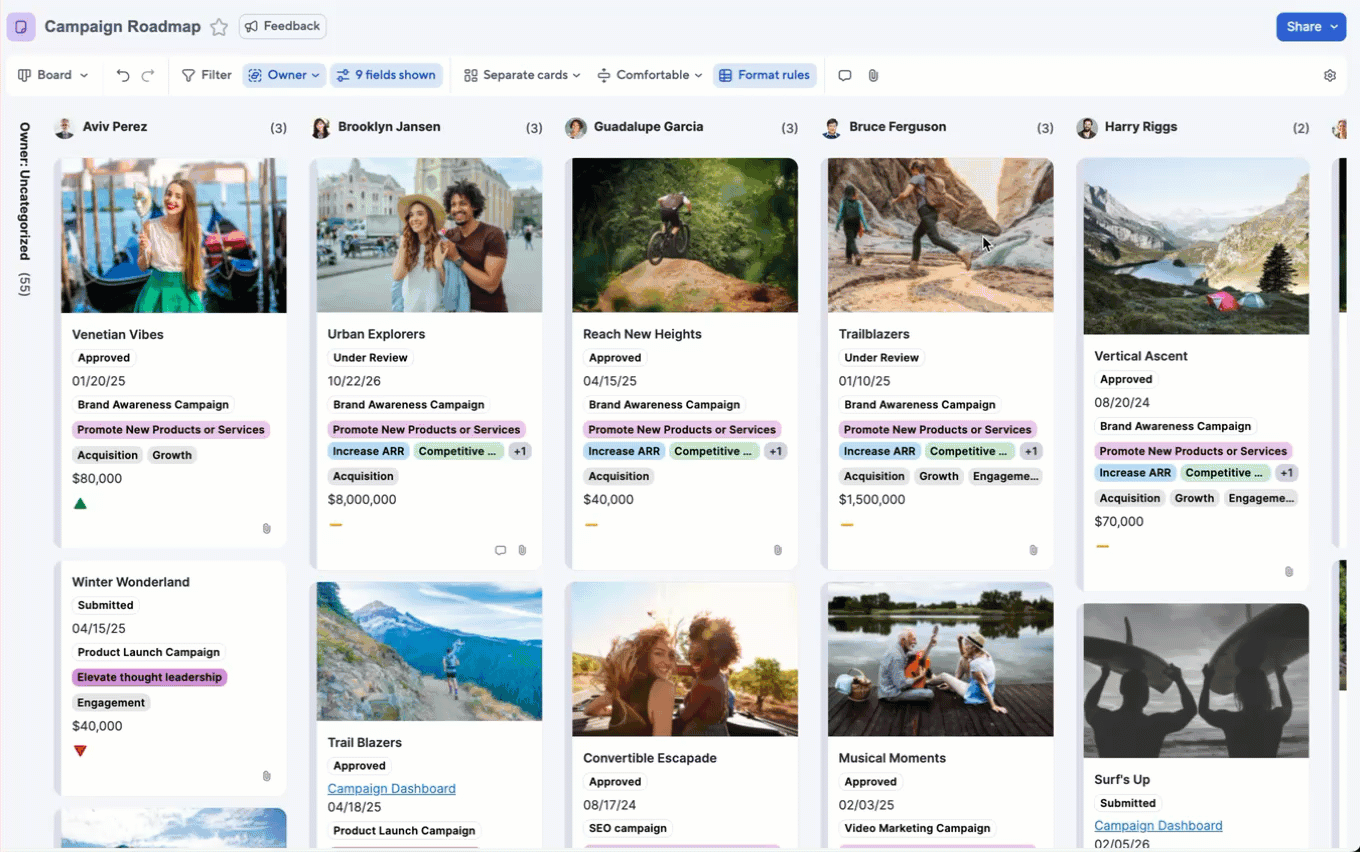
Task: Open the 9 fields shown selector
Action: pyautogui.click(x=386, y=75)
